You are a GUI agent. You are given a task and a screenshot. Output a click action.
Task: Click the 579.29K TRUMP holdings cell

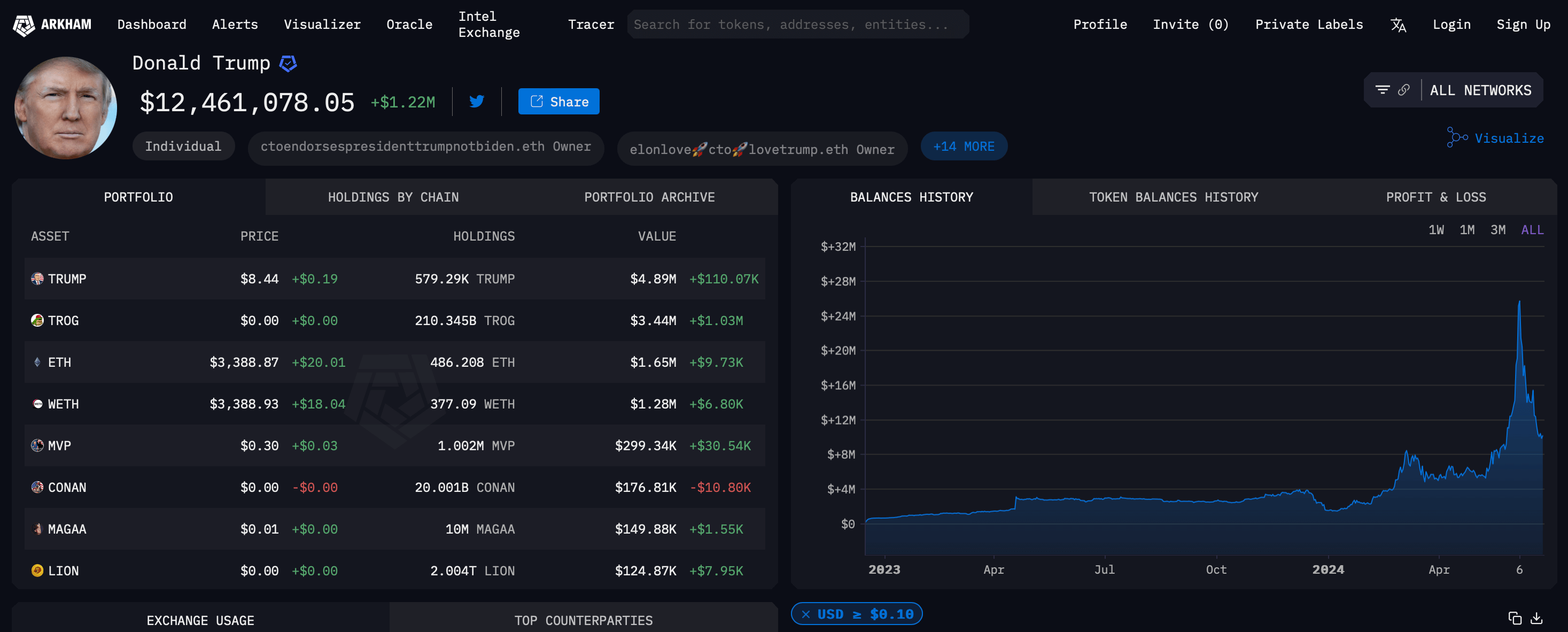tap(464, 279)
